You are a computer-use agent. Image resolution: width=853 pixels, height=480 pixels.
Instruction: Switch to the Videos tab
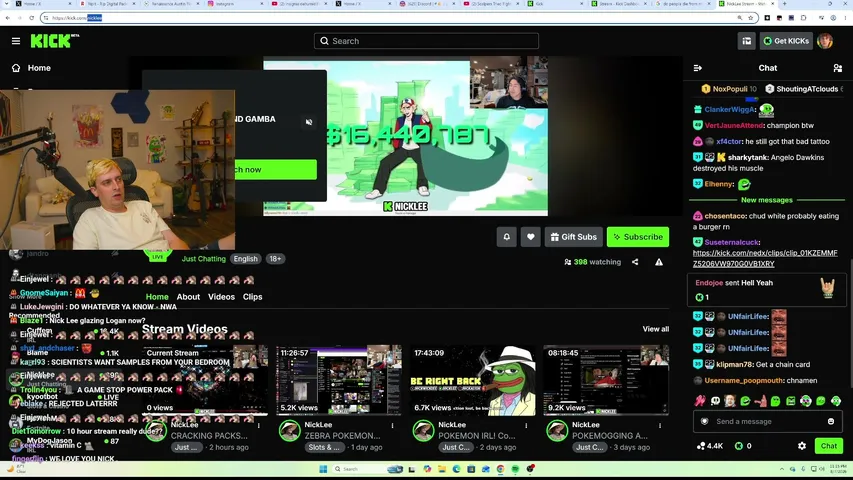pyautogui.click(x=221, y=297)
